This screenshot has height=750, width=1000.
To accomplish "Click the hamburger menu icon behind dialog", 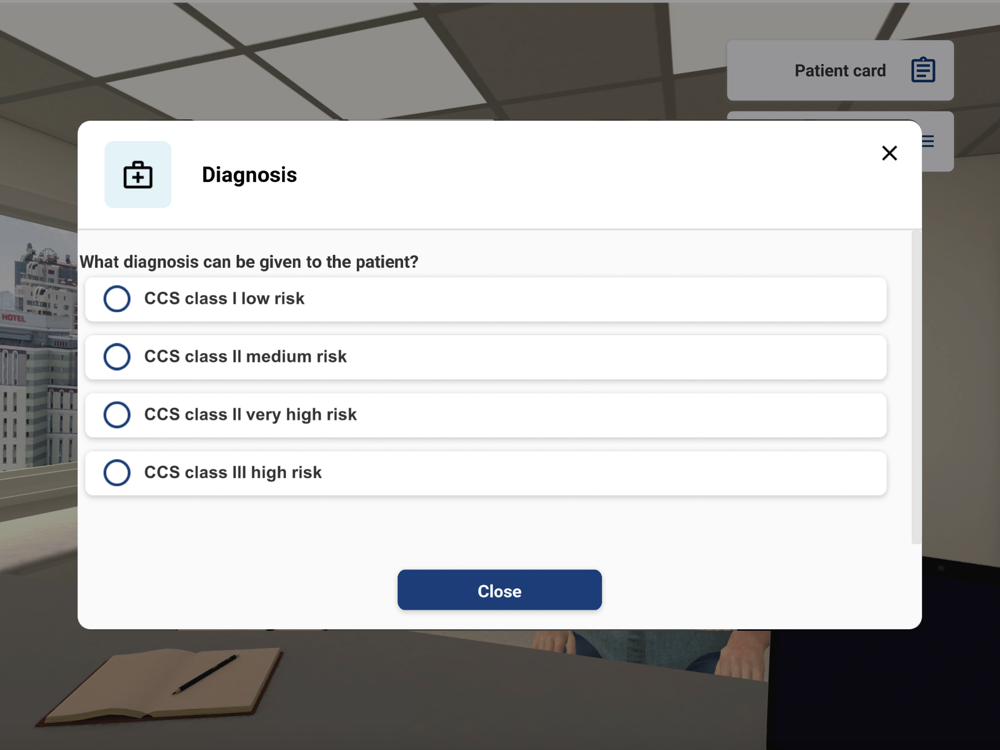I will pyautogui.click(x=929, y=141).
